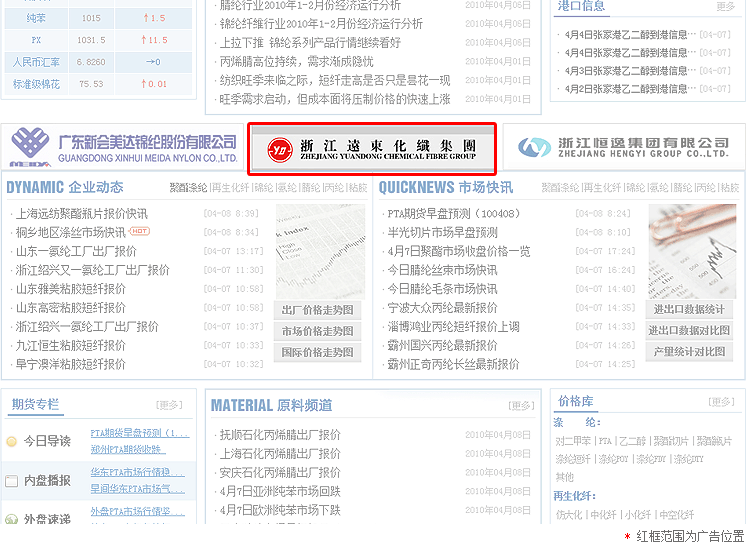Click 聚酯瓶片 in 价格库
Viewport: 746px width, 542px height.
714,441
